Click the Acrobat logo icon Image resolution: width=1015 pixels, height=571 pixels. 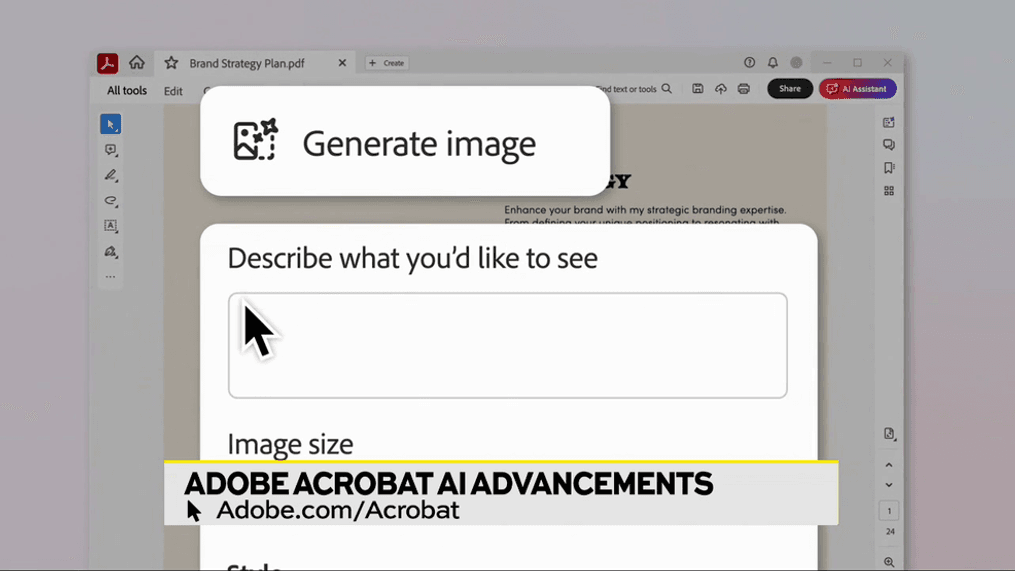(107, 63)
